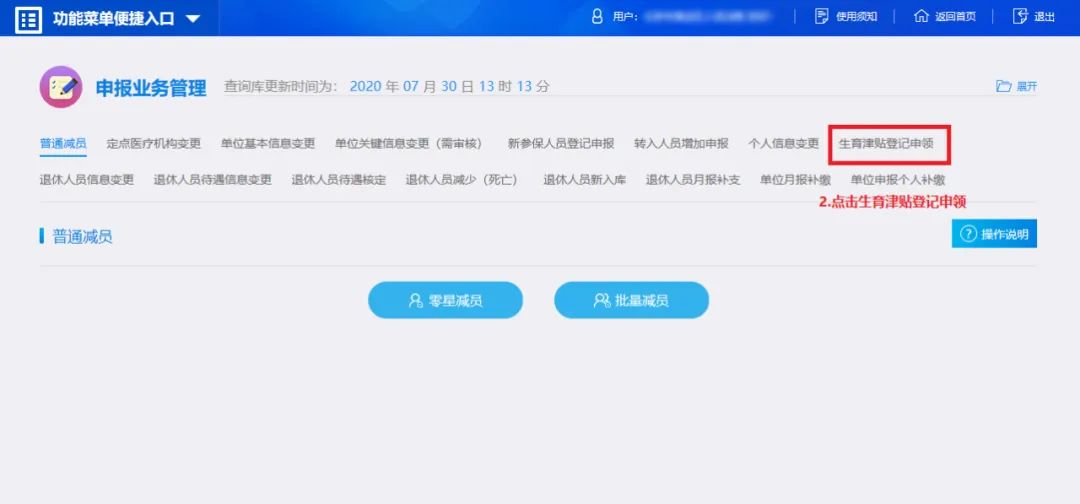1080x504 pixels.
Task: Click the user profile icon
Action: pyautogui.click(x=597, y=17)
